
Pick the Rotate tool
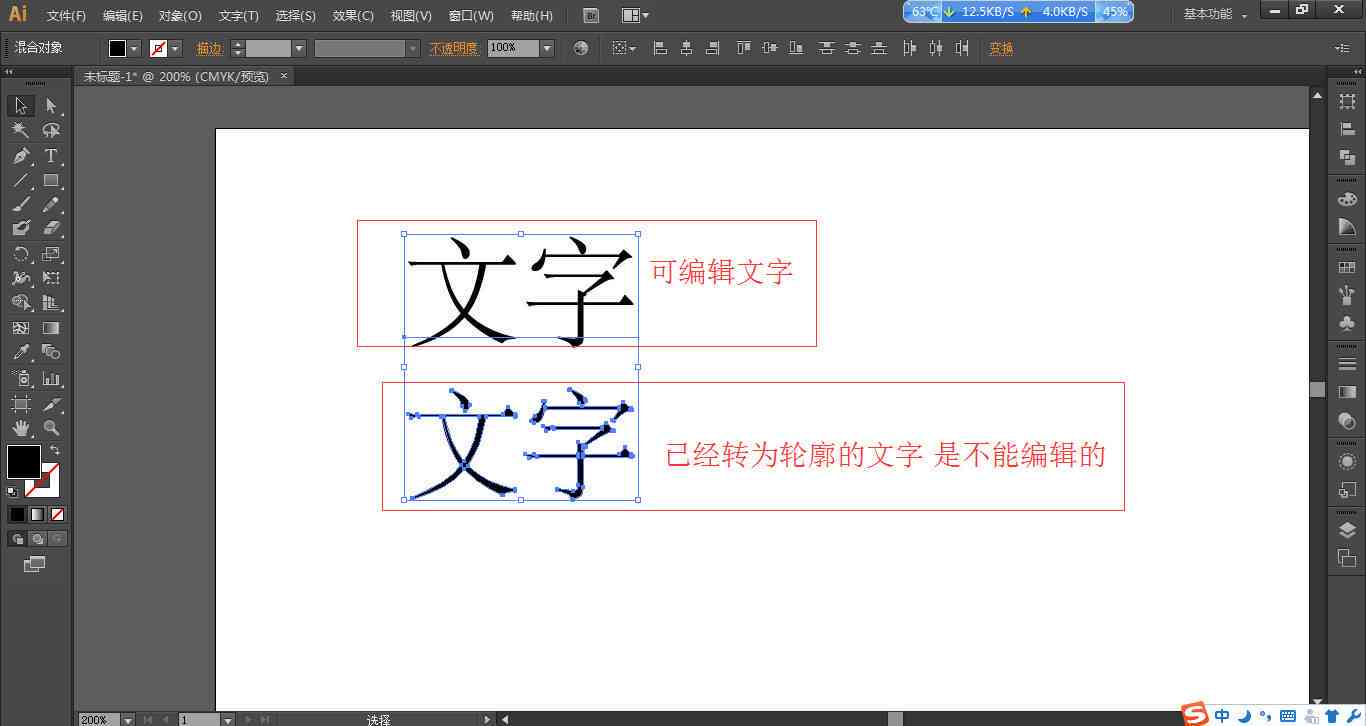coord(21,254)
